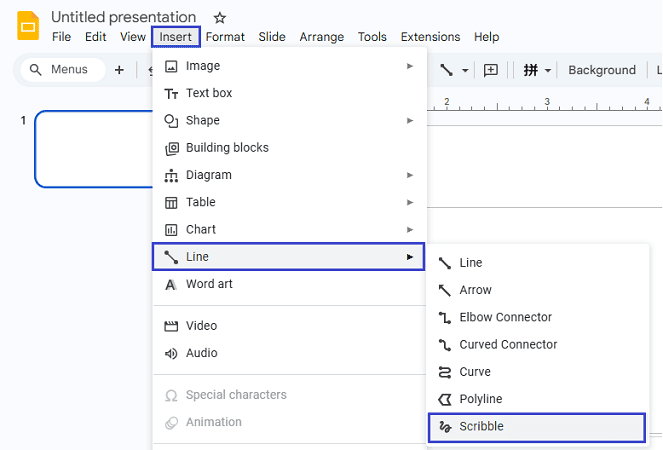663x450 pixels.
Task: Star the Untitled presentation
Action: point(220,18)
